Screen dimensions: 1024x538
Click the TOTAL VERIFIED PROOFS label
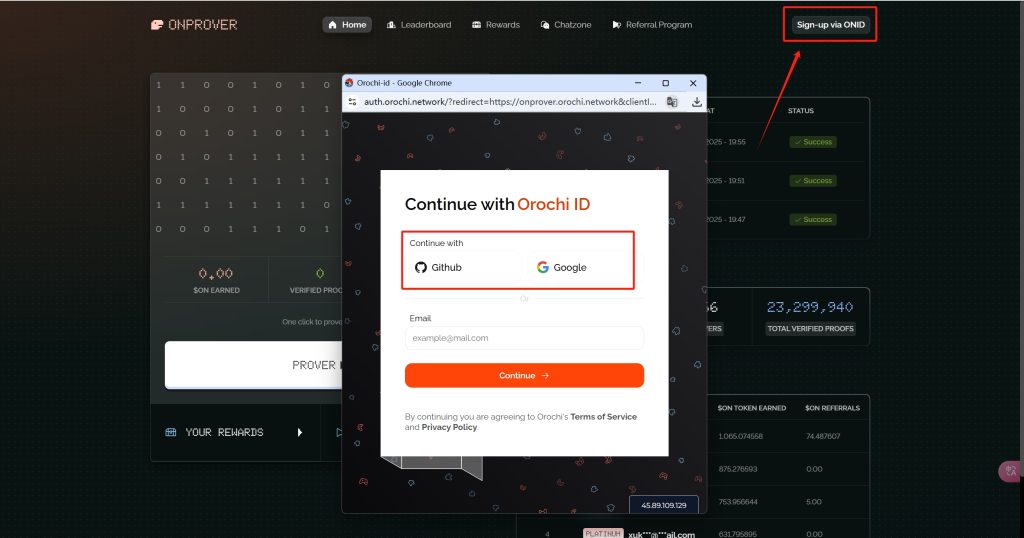[x=810, y=328]
